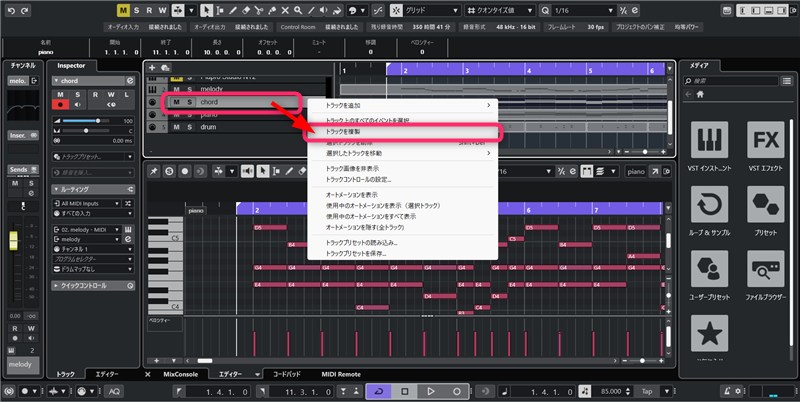
Task: Solo the melody track
Action: [x=189, y=89]
